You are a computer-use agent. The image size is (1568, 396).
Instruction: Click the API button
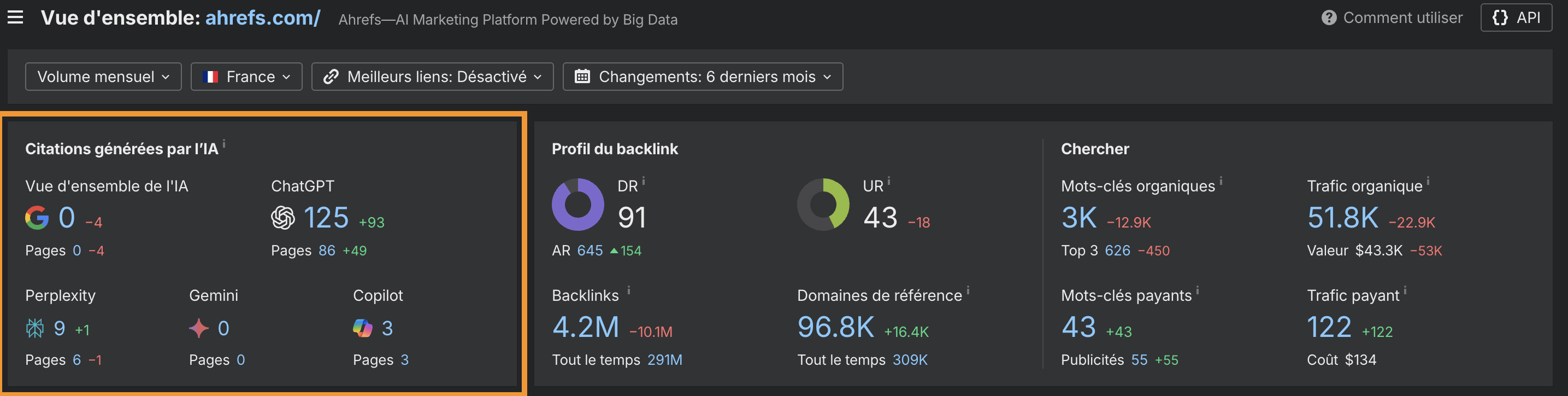click(x=1516, y=18)
